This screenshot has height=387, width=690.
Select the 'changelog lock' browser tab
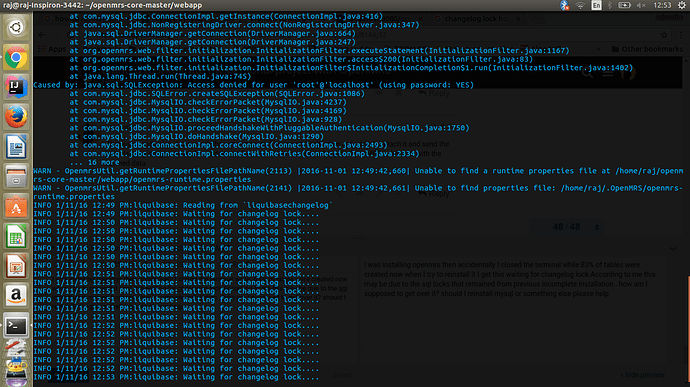click(x=475, y=18)
